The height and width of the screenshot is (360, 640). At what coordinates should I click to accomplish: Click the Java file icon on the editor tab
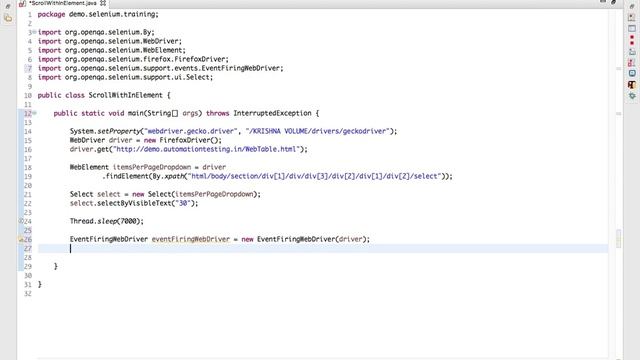point(22,3)
